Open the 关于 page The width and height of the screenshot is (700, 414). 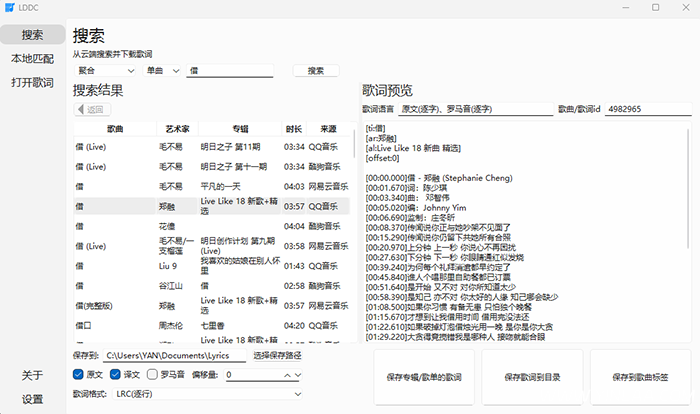tap(33, 375)
